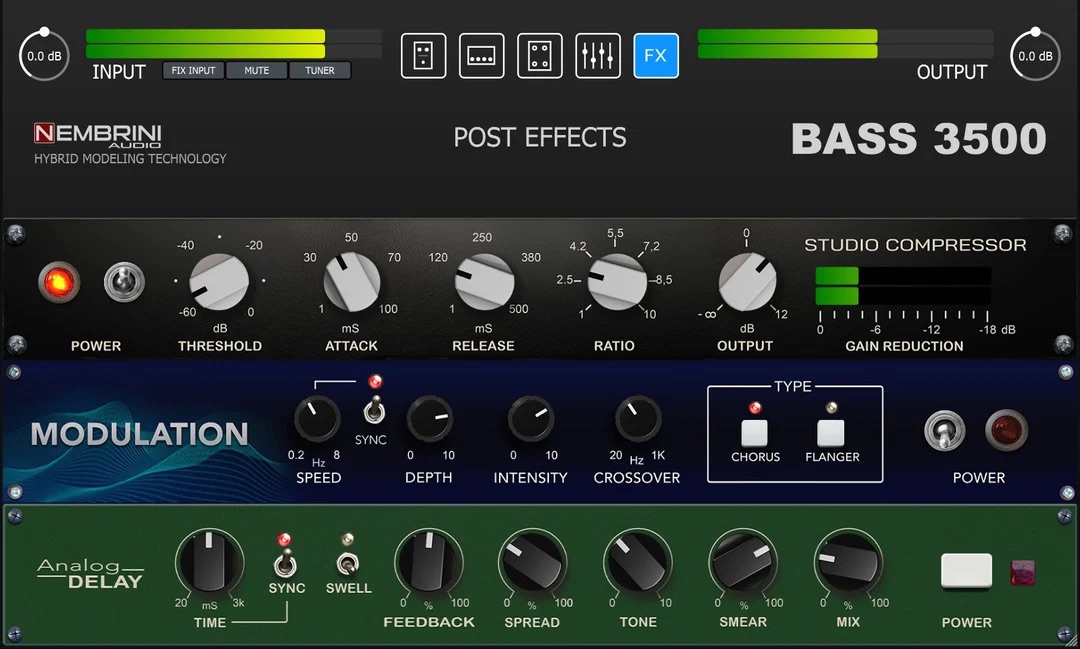The width and height of the screenshot is (1080, 649).
Task: Open the graphic EQ sliders section icon
Action: coord(598,56)
